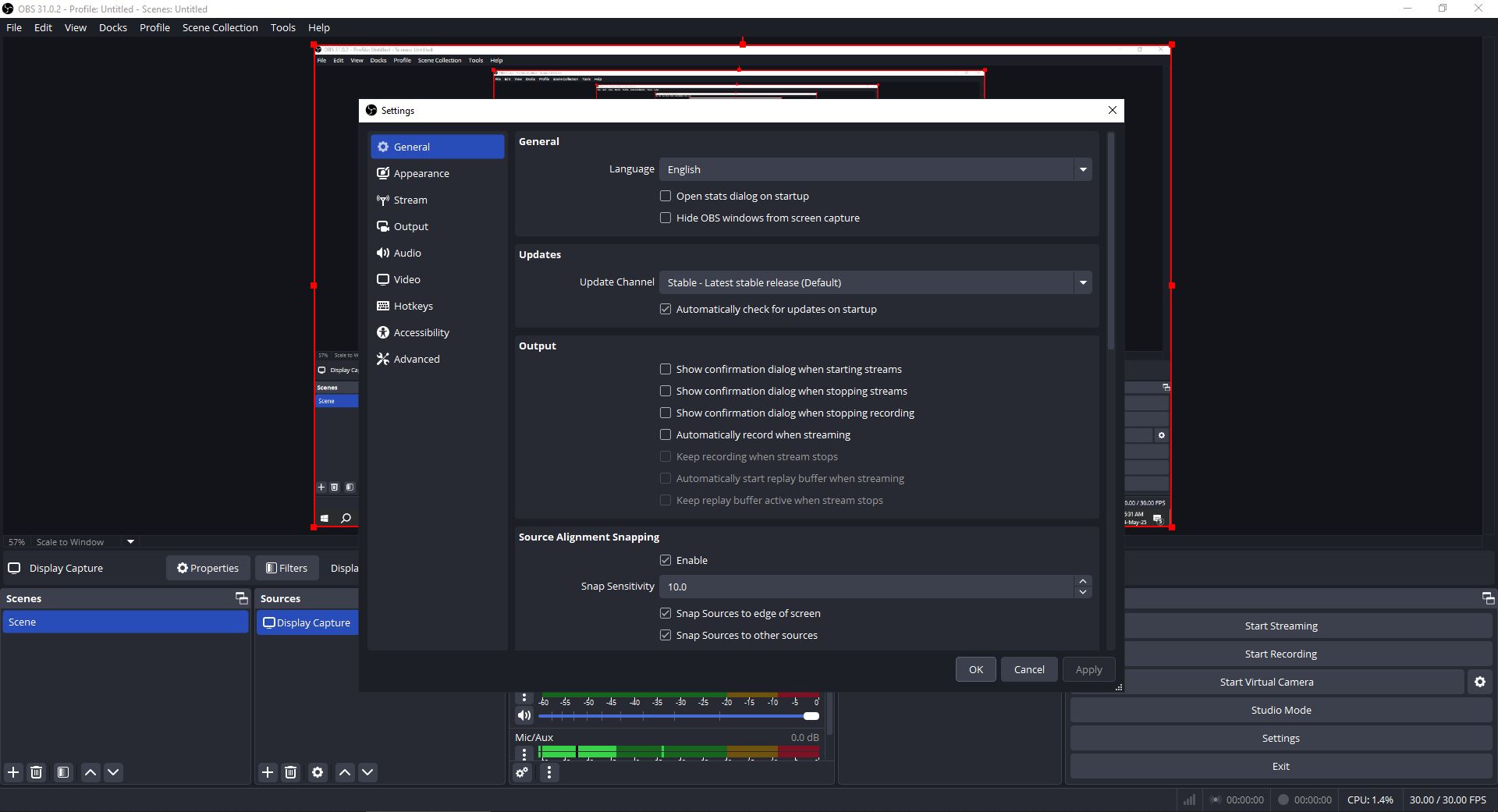Increase Snap Sensitivity with up arrow
The image size is (1498, 812).
[x=1082, y=581]
